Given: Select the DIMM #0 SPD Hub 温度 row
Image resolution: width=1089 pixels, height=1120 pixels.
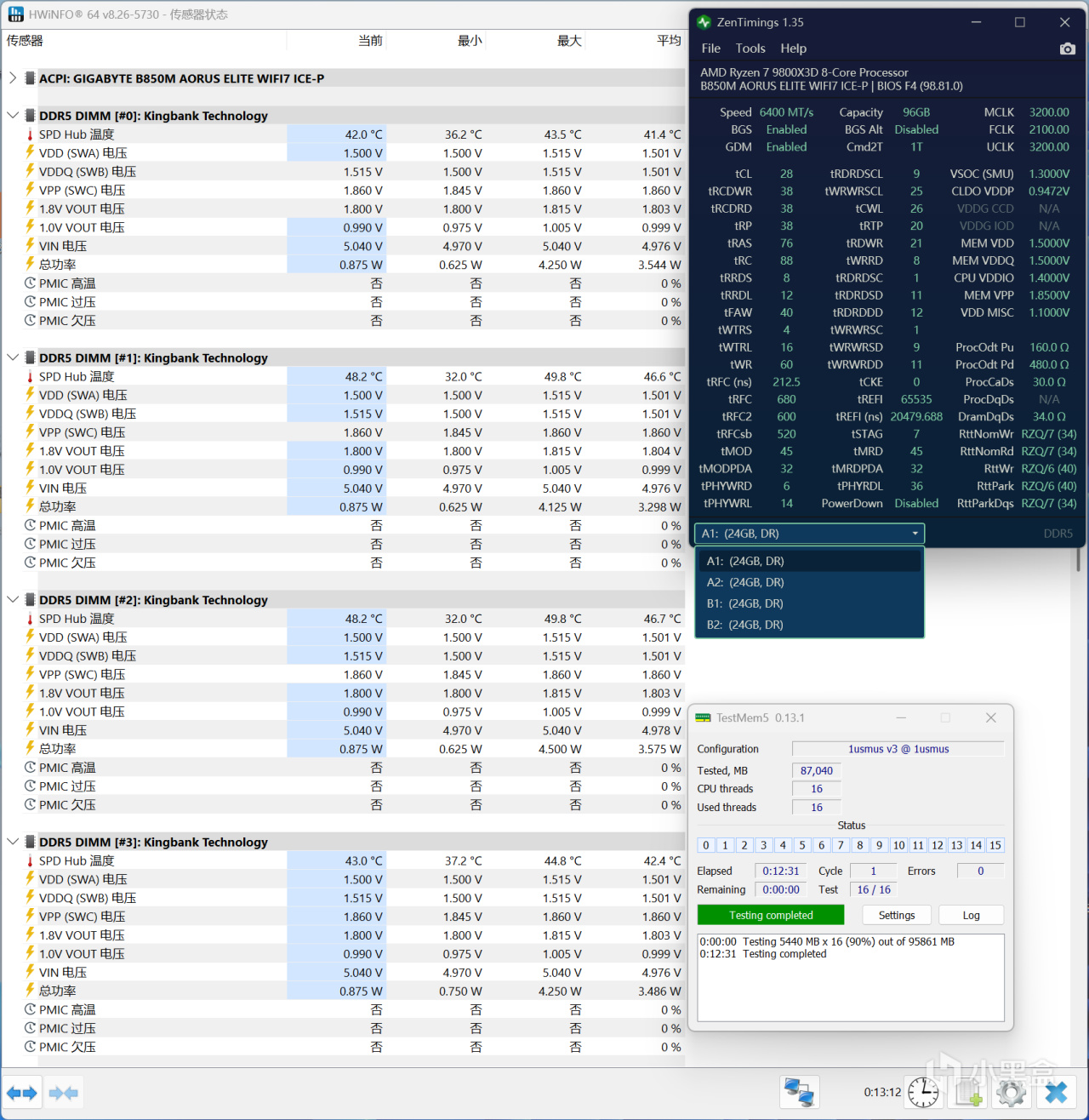Looking at the screenshot, I should [354, 134].
